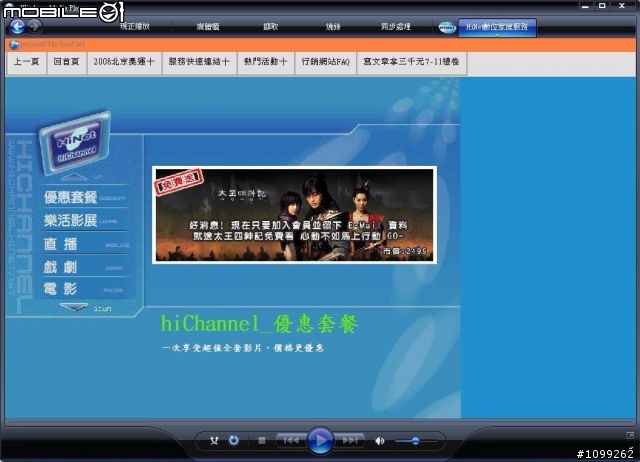Screen dimensions: 640x462
Task: Open the 燒錄 (Burn) tab
Action: tap(333, 27)
